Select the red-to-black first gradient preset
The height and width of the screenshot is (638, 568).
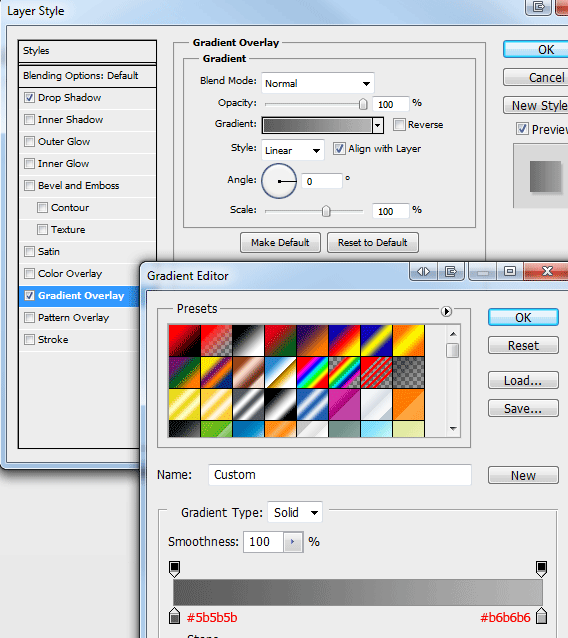(x=184, y=341)
